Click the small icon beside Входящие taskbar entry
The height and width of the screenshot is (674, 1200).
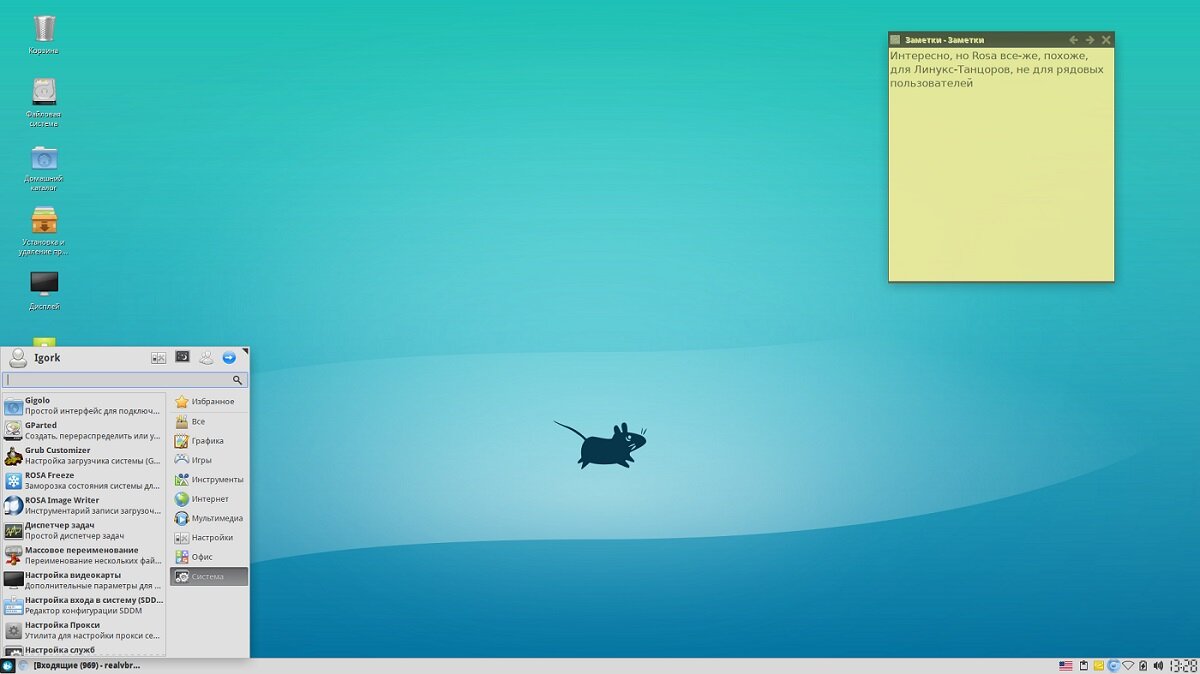click(23, 665)
